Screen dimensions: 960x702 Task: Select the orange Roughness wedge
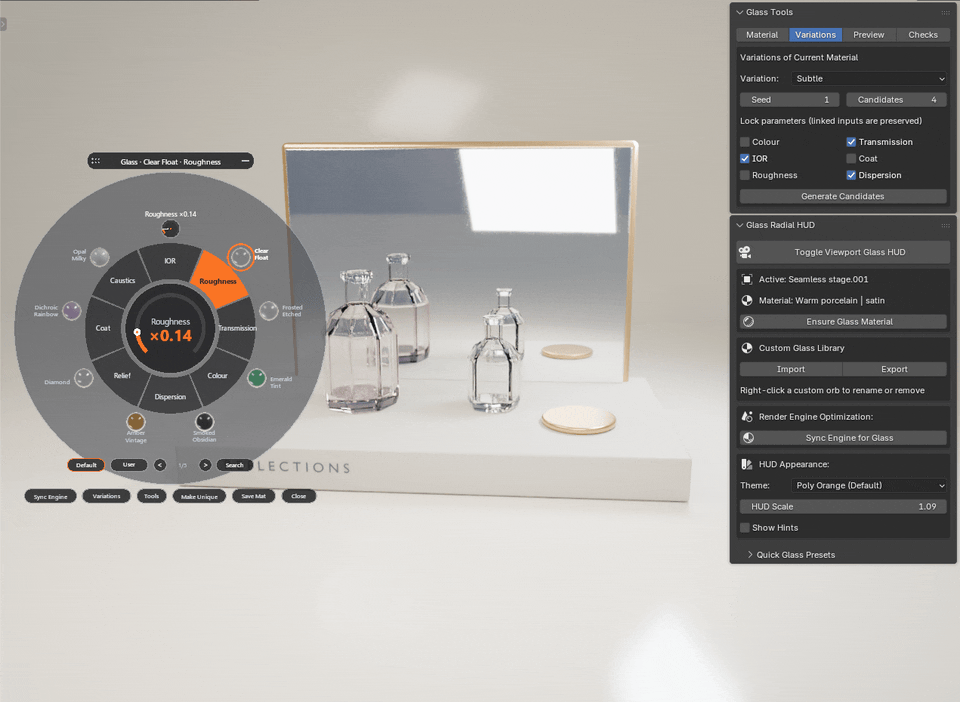pyautogui.click(x=219, y=280)
